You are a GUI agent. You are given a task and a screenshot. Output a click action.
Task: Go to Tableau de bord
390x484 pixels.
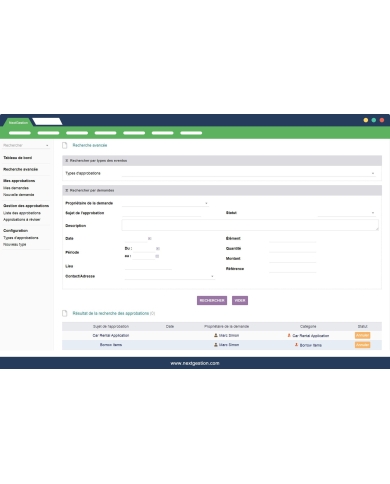pyautogui.click(x=18, y=158)
